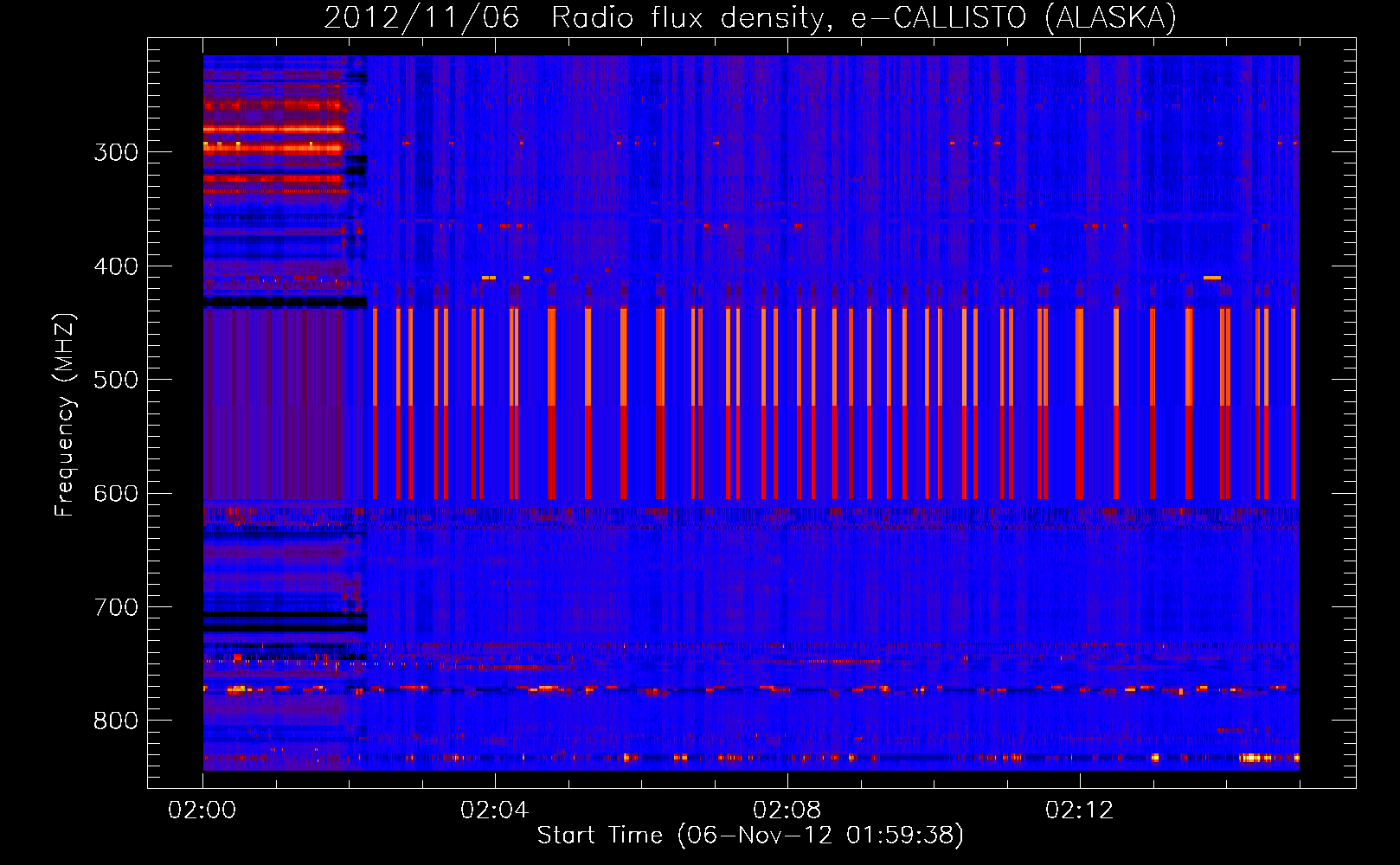
Task: Click the 600 frequency tick label
Action: (116, 494)
